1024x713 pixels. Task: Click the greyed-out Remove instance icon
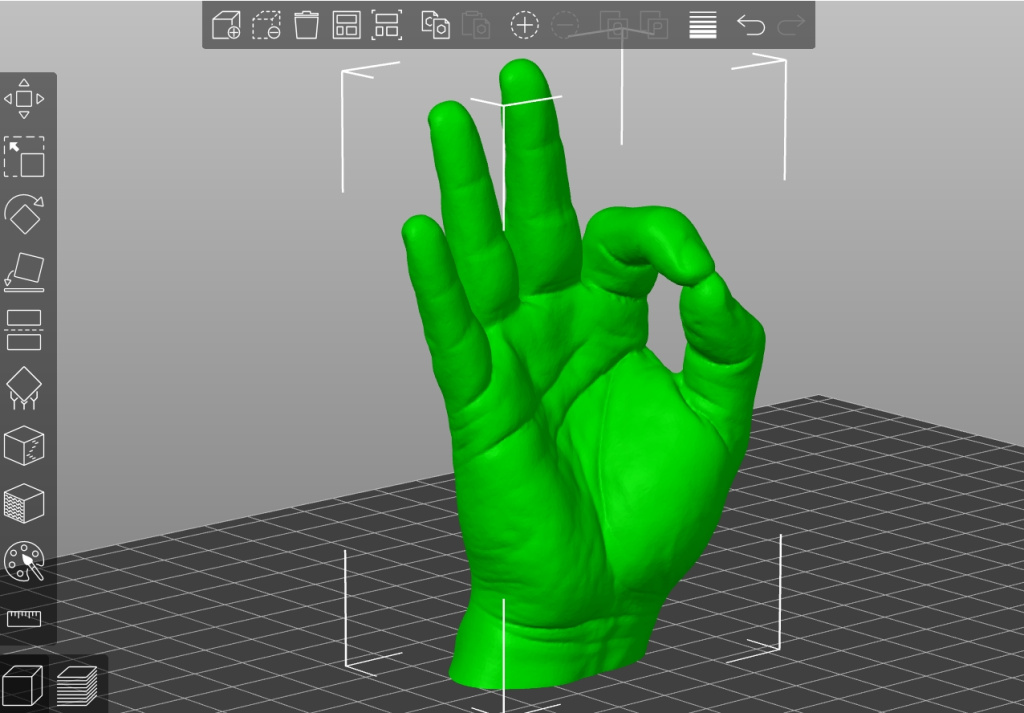click(564, 25)
